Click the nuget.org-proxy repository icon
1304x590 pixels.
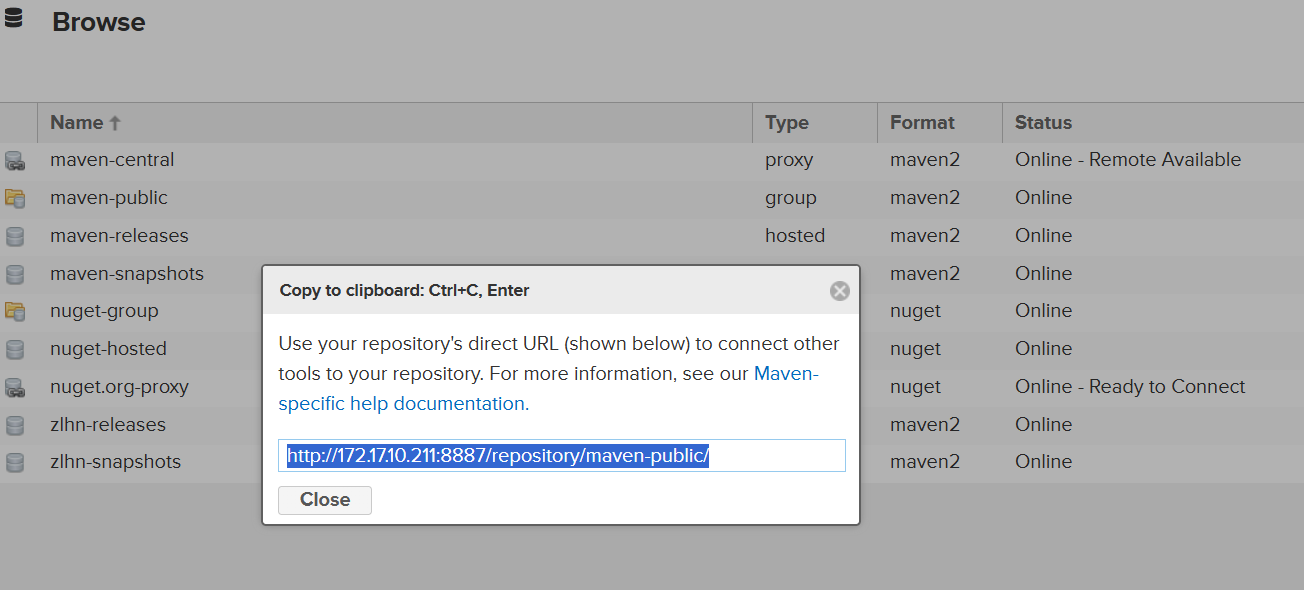[15, 387]
